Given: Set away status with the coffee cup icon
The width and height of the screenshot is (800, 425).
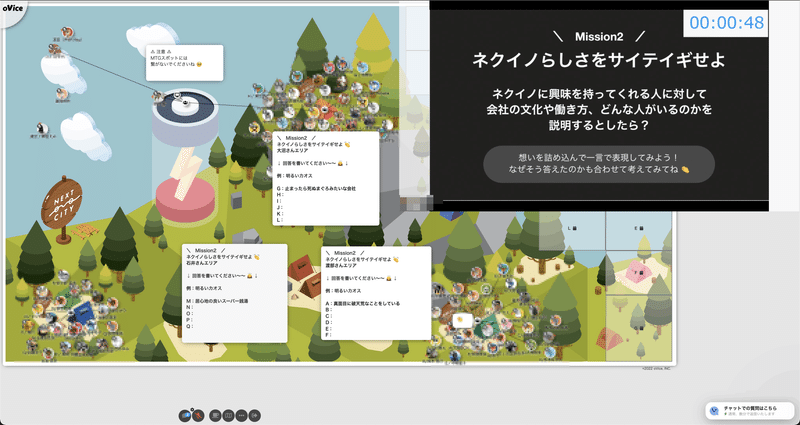Looking at the screenshot, I should point(215,416).
